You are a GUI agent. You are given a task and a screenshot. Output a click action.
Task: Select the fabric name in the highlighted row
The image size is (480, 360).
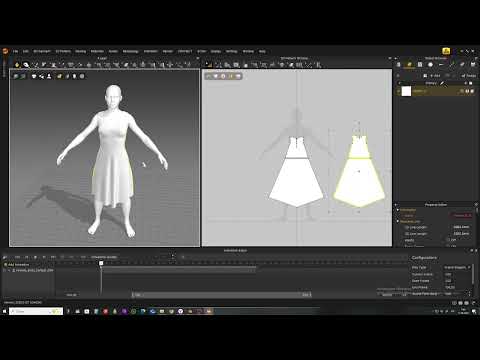click(419, 91)
